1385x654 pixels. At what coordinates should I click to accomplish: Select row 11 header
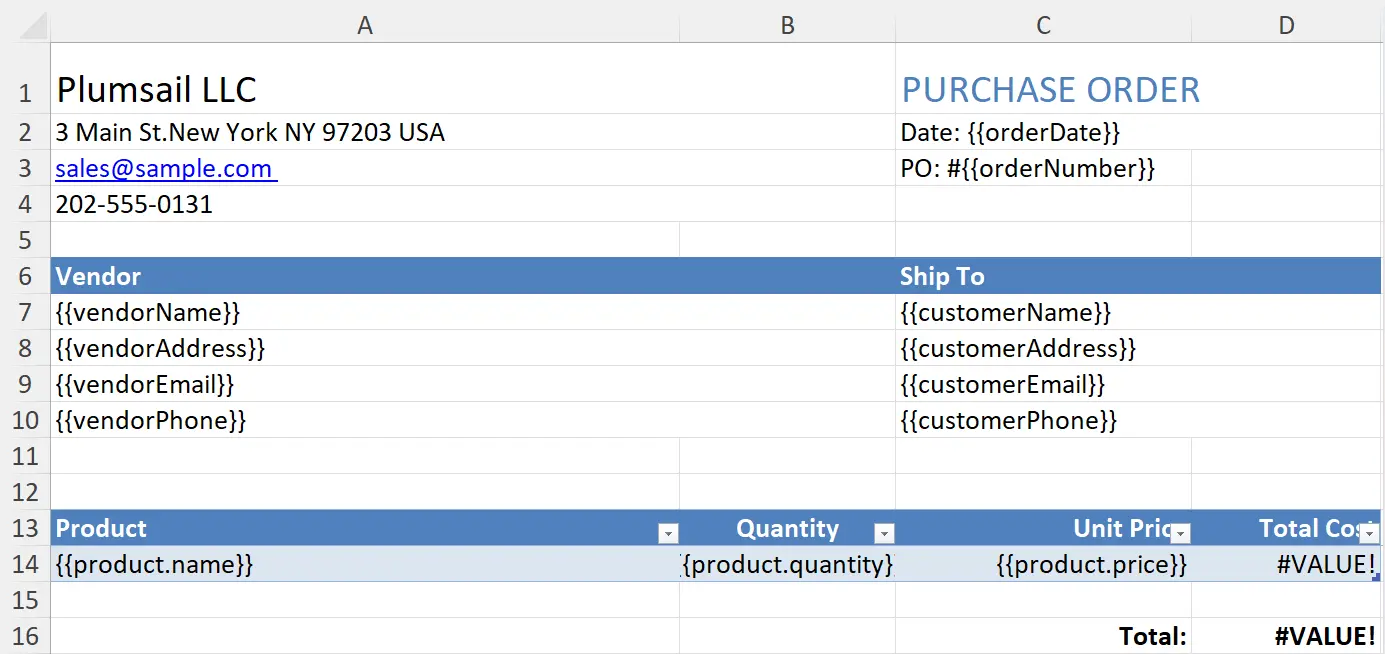[25, 456]
